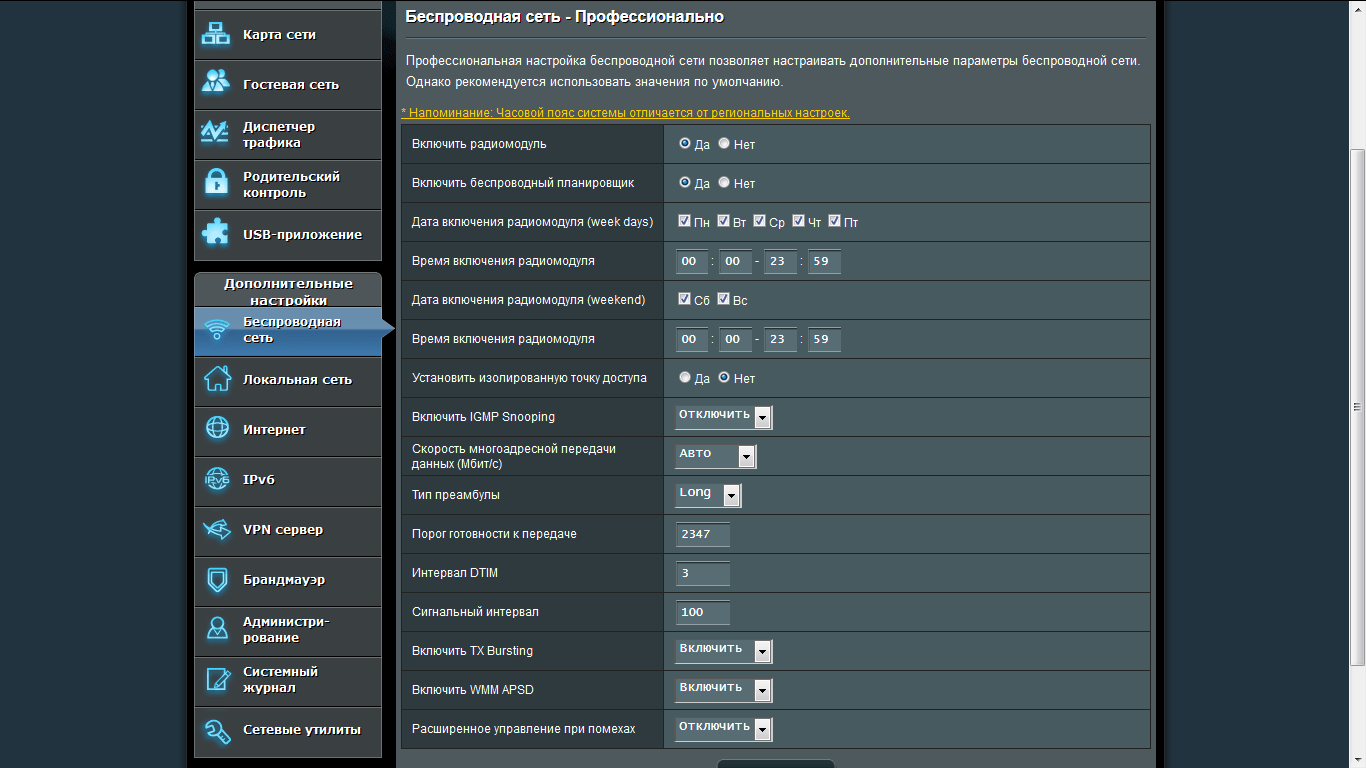Screen dimensions: 1366x768
Task: Open the local network house icon
Action: click(217, 380)
